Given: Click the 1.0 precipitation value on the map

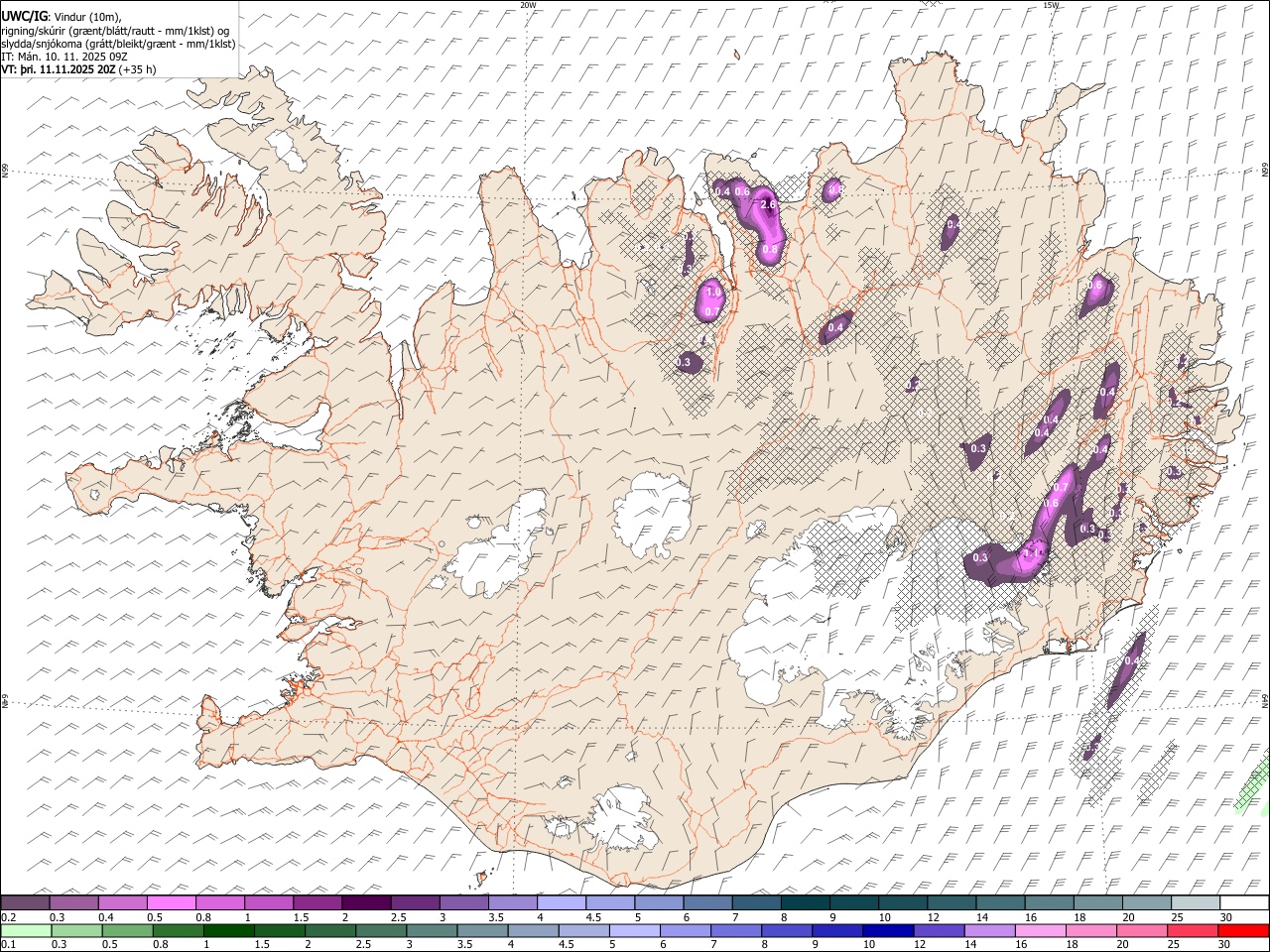Looking at the screenshot, I should tap(712, 293).
